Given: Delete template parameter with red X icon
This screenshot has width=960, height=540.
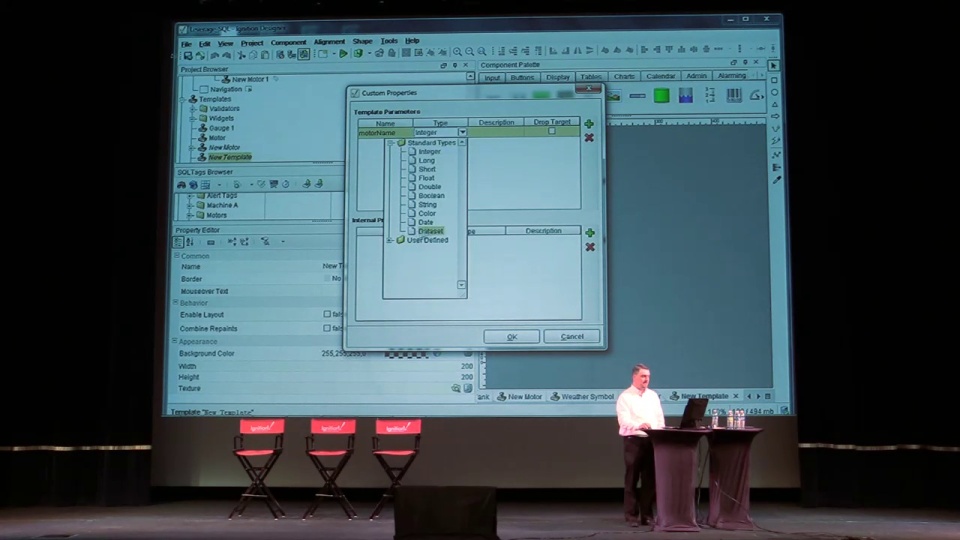Looking at the screenshot, I should (589, 138).
